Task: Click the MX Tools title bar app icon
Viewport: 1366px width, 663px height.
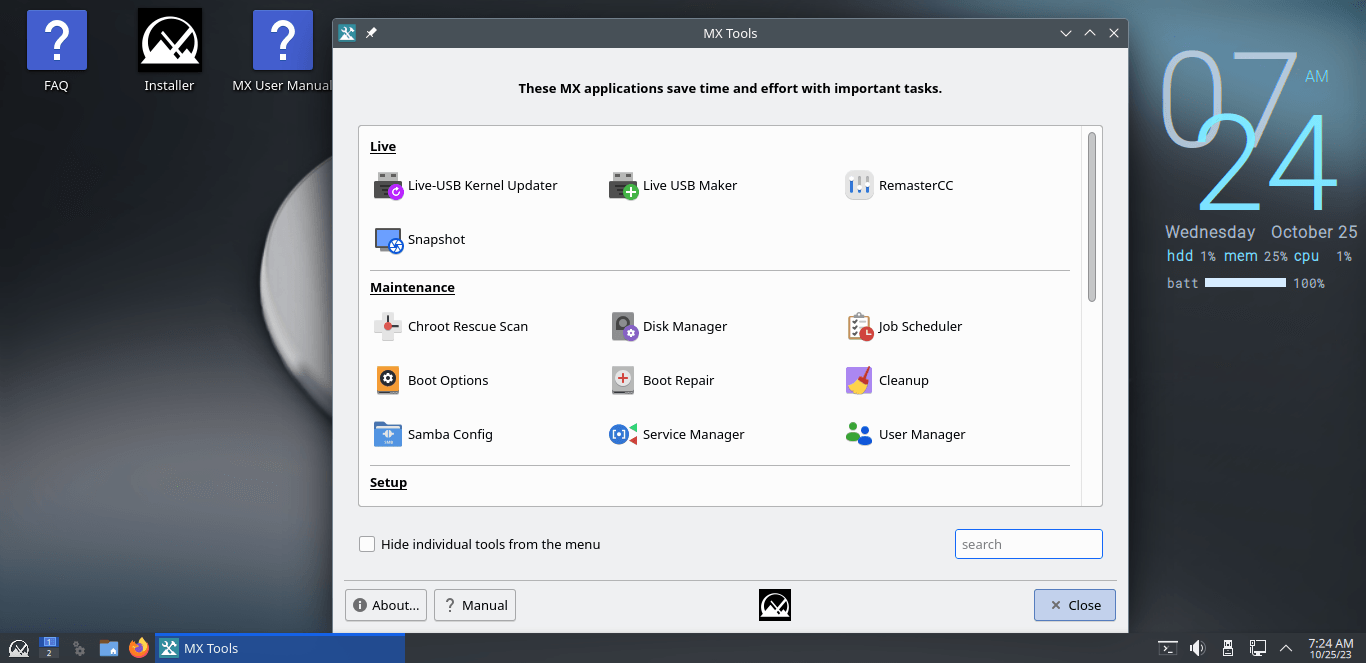Action: (347, 33)
